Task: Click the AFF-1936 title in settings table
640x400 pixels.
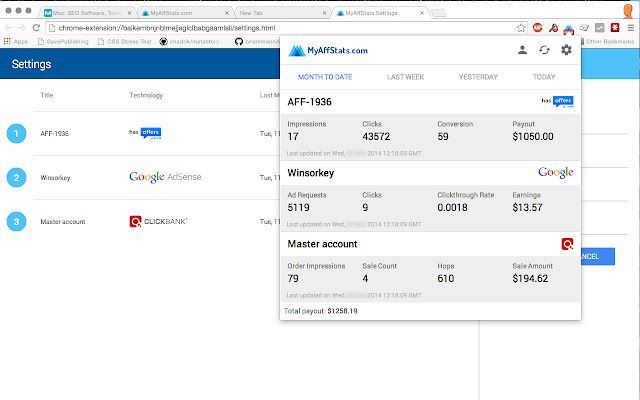Action: (54, 133)
